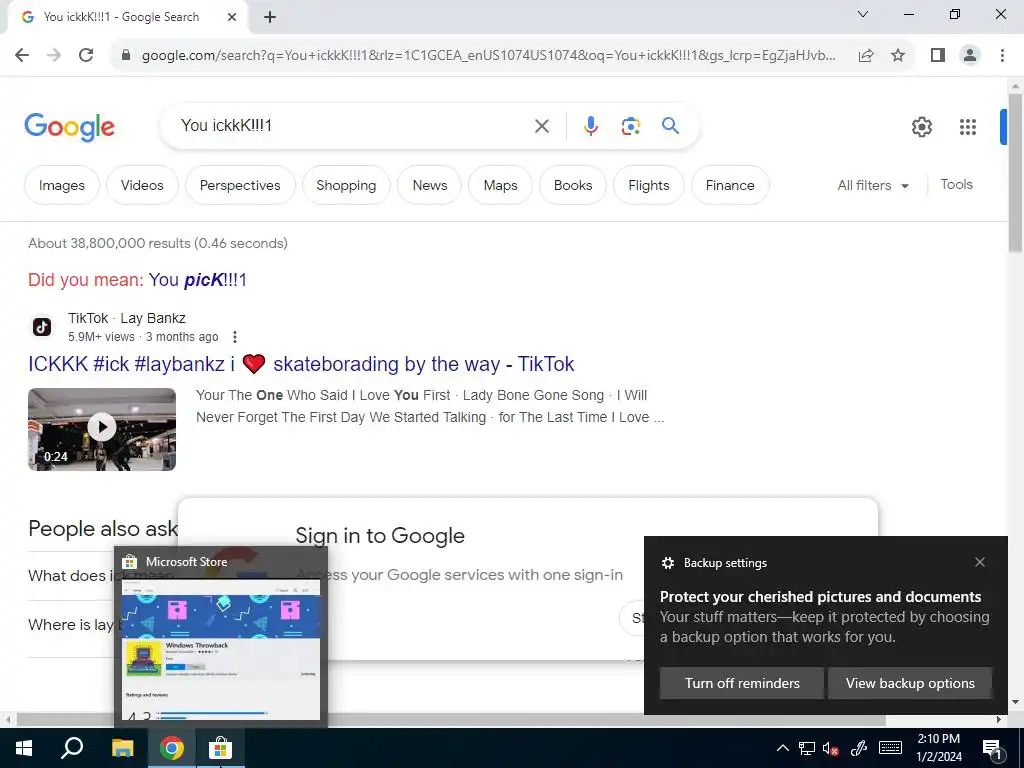Screen dimensions: 1024x768
Task: Filter results by Images
Action: (x=61, y=185)
